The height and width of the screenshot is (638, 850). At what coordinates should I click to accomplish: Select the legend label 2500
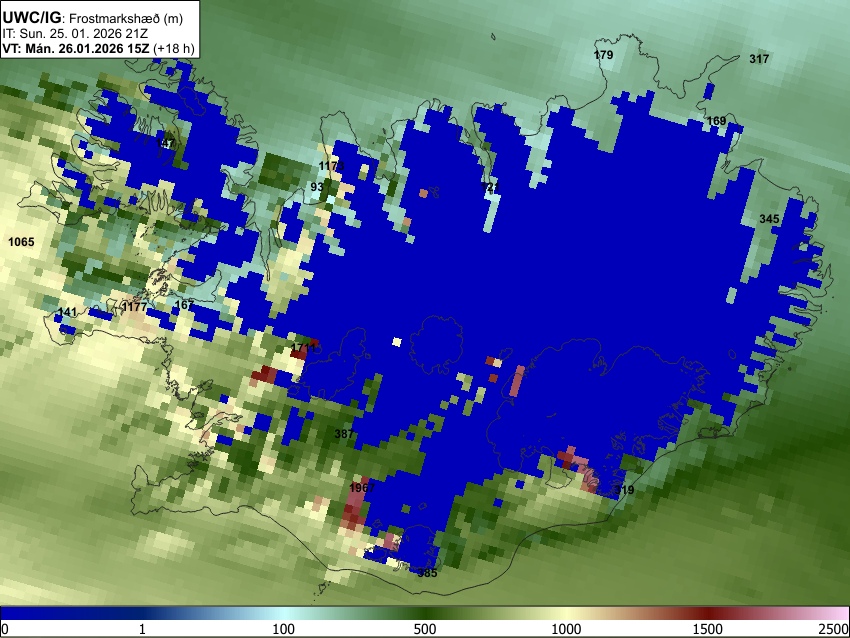(834, 629)
